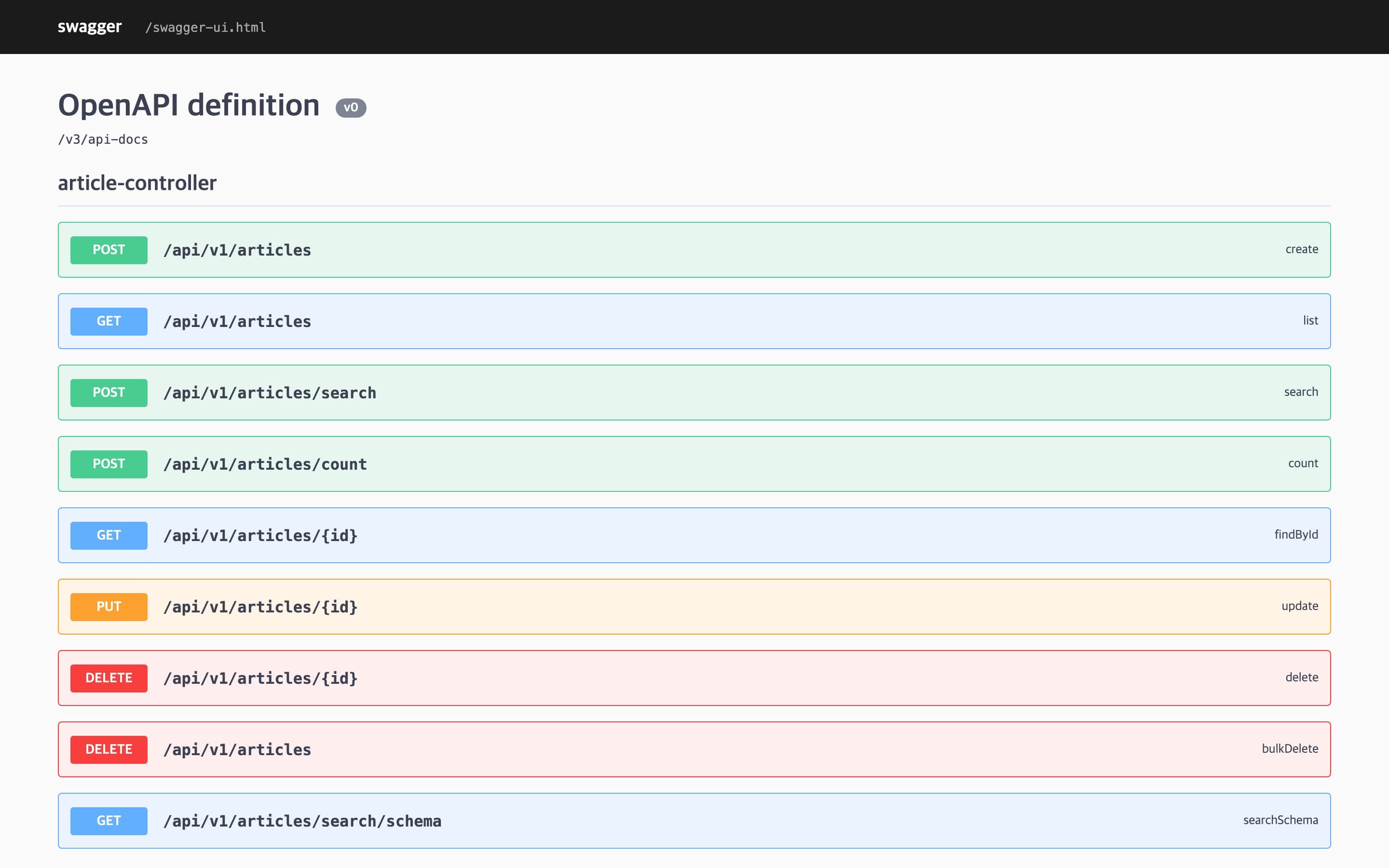This screenshot has height=868, width=1389.
Task: Click the orange PUT badge for update
Action: pos(109,607)
